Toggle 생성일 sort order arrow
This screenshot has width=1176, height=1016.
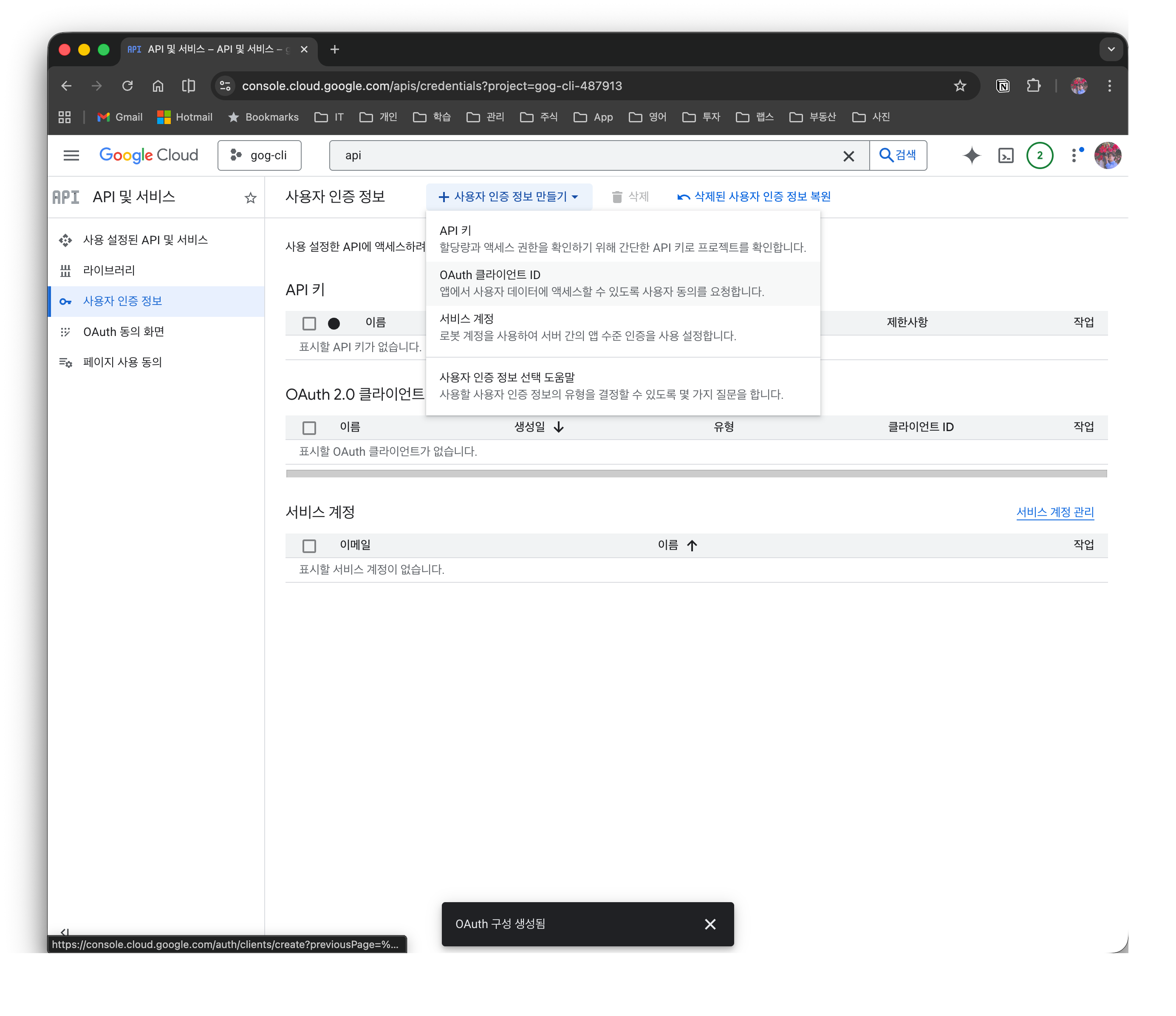click(559, 427)
